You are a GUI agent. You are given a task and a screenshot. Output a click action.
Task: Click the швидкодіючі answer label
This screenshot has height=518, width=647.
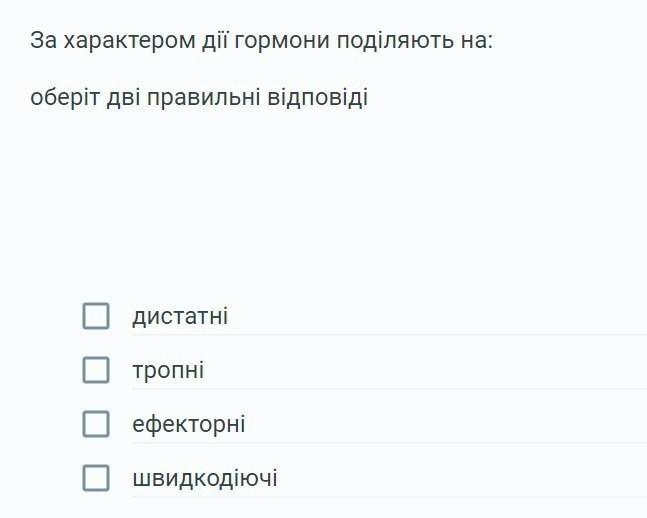tap(205, 478)
